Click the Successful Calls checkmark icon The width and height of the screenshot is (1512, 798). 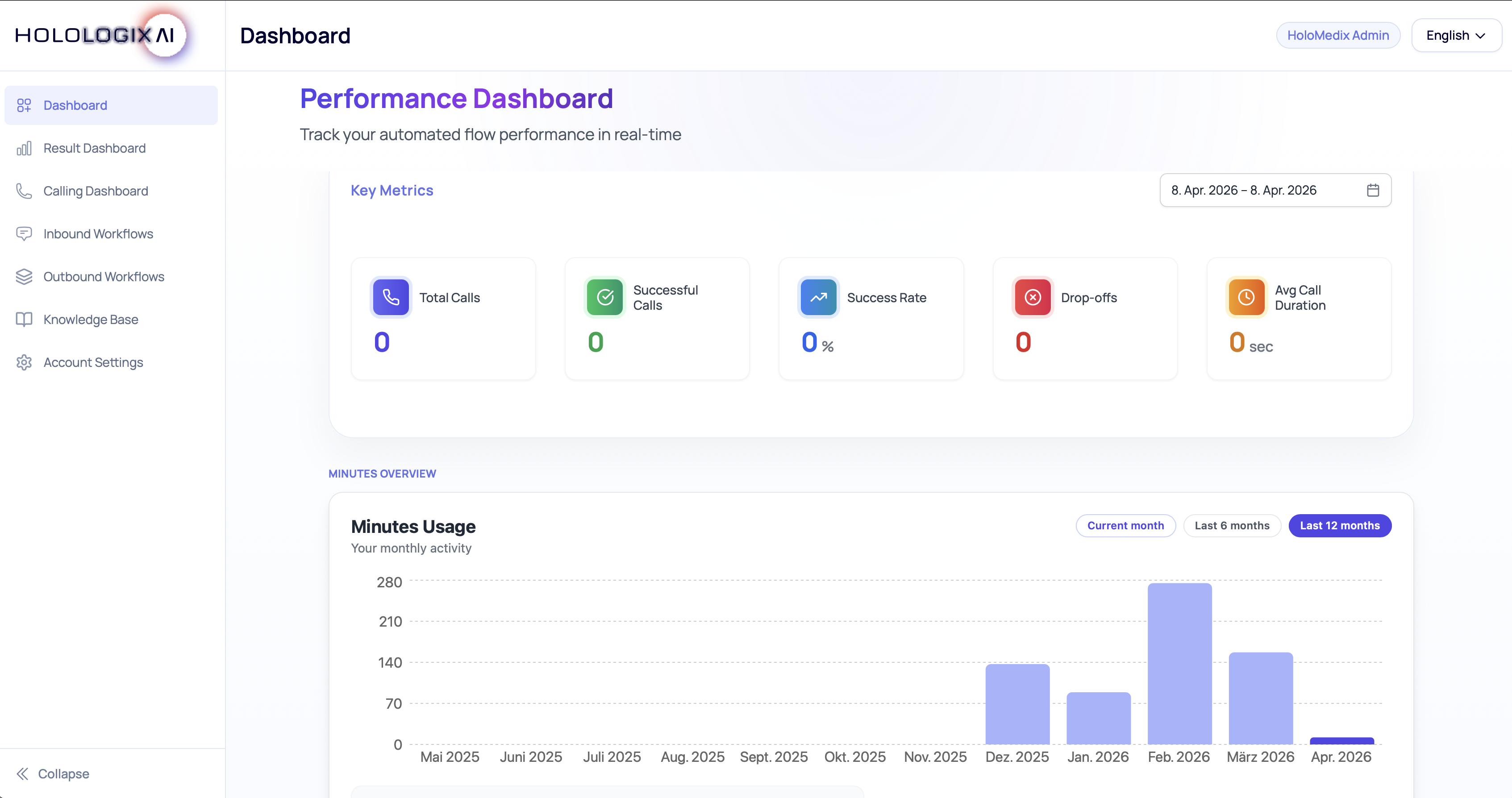(604, 298)
